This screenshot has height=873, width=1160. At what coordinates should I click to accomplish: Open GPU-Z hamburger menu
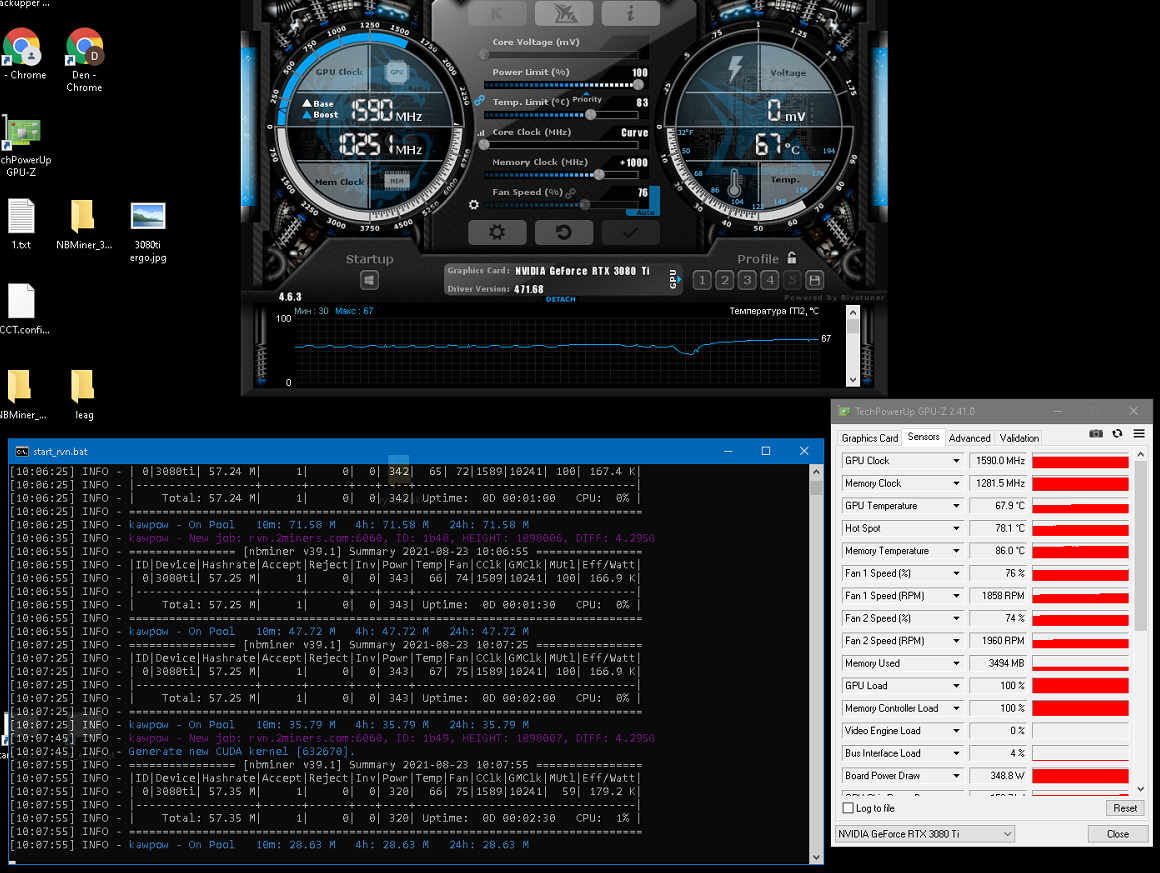pyautogui.click(x=1139, y=434)
